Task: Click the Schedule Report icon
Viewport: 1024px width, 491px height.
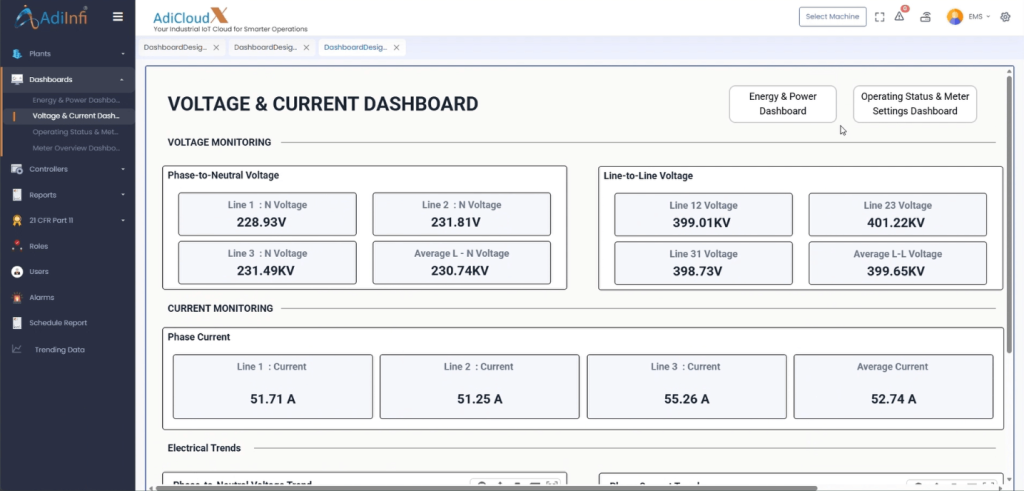Action: [x=17, y=323]
